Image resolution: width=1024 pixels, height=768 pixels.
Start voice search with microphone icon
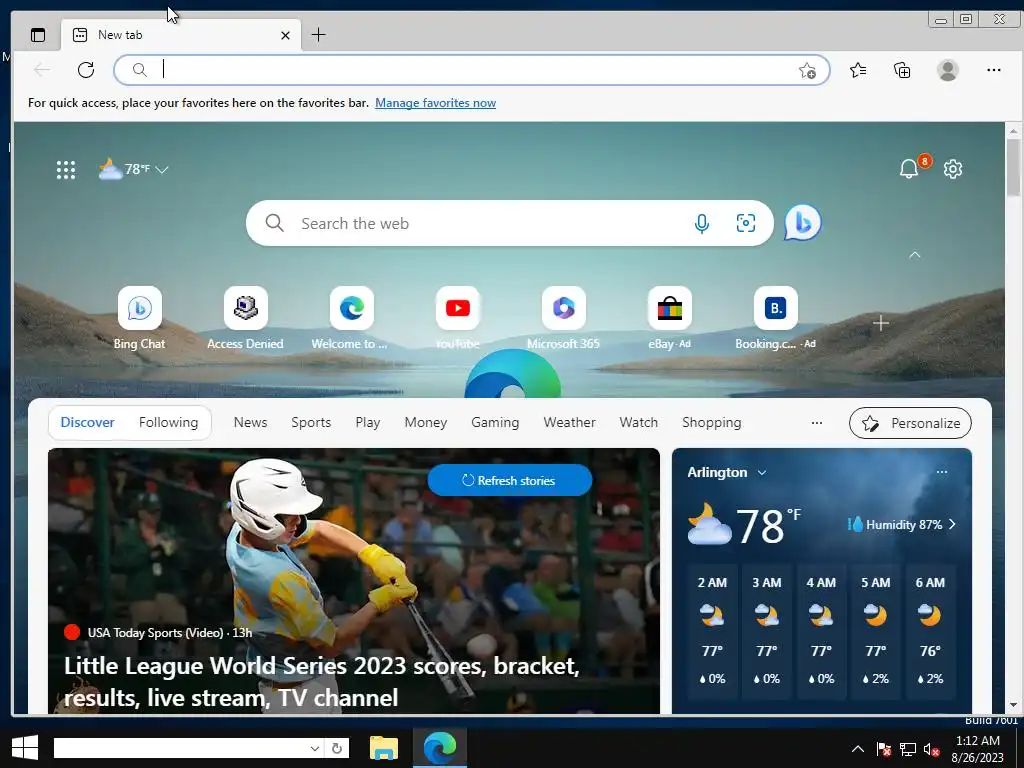pos(701,223)
